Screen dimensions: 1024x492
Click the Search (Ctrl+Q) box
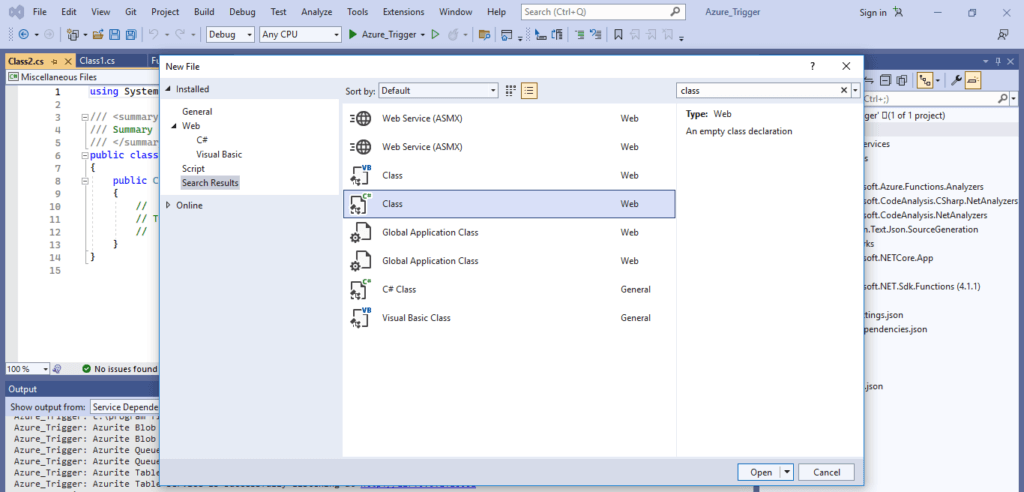coord(603,12)
